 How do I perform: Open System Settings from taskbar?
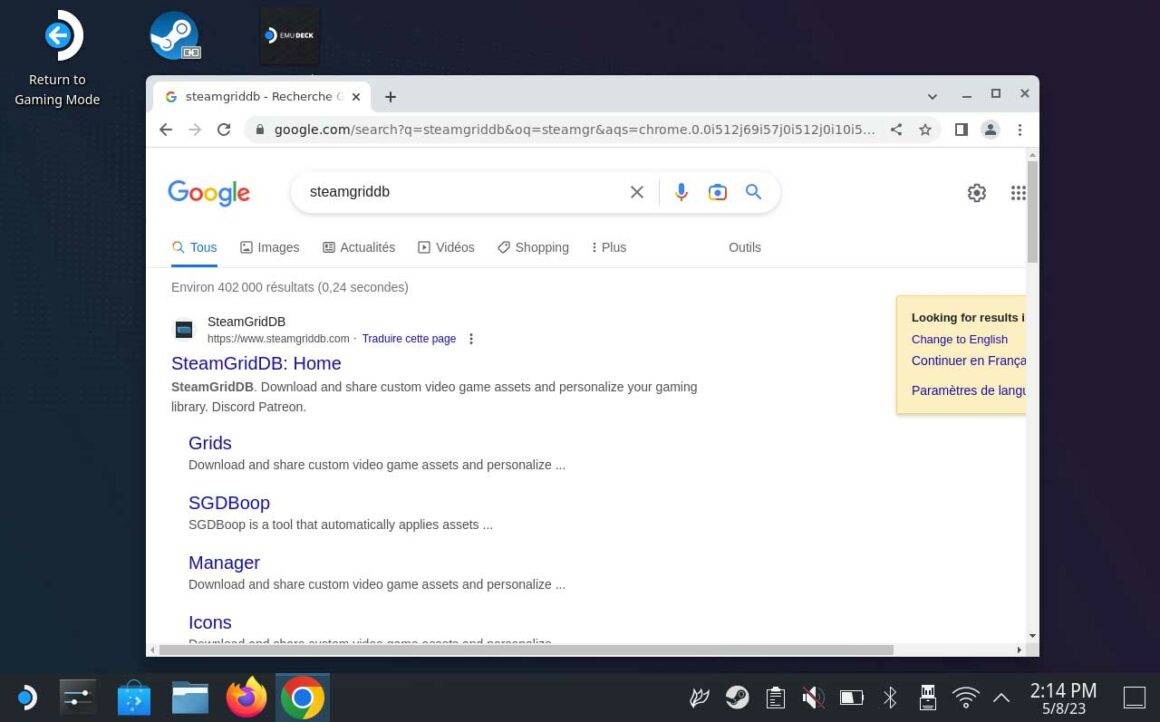[78, 698]
